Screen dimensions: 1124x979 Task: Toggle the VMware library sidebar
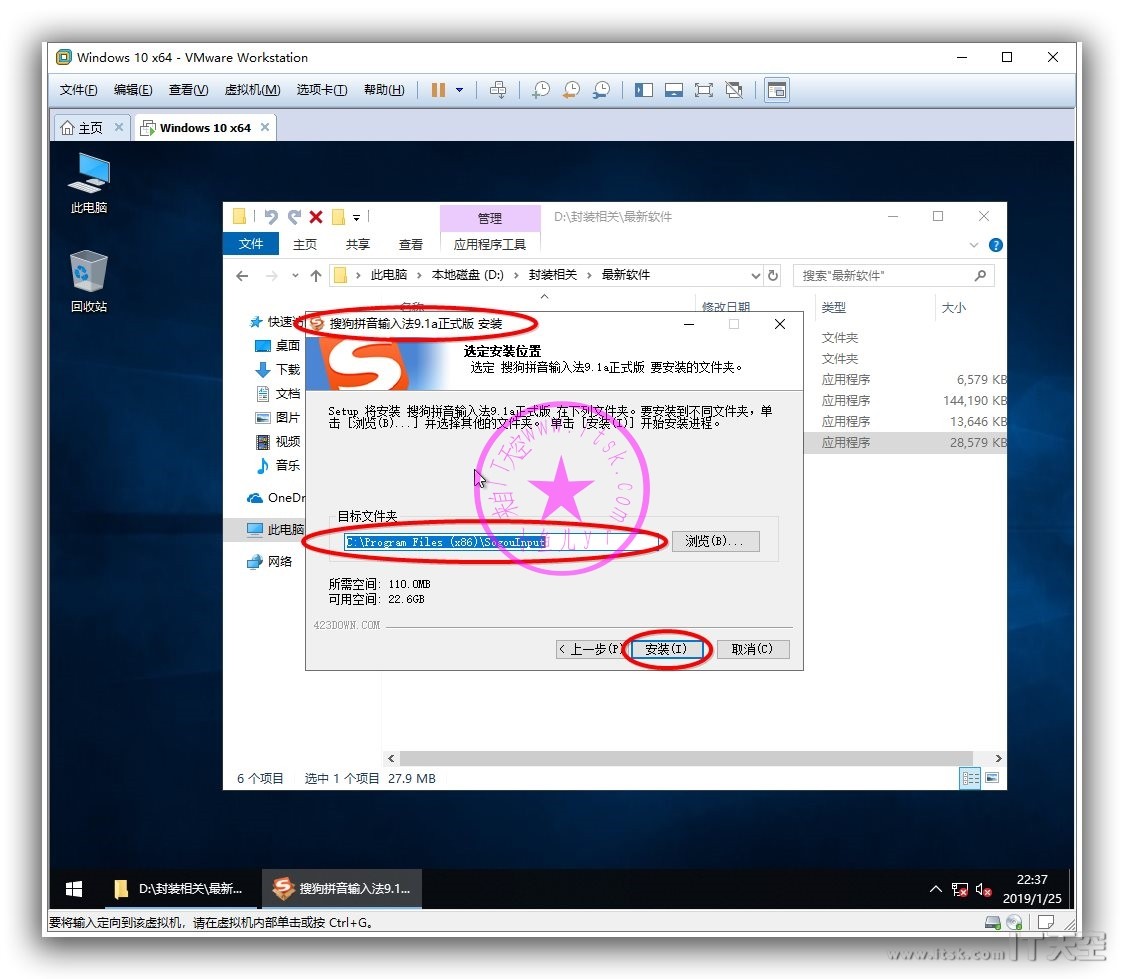644,90
